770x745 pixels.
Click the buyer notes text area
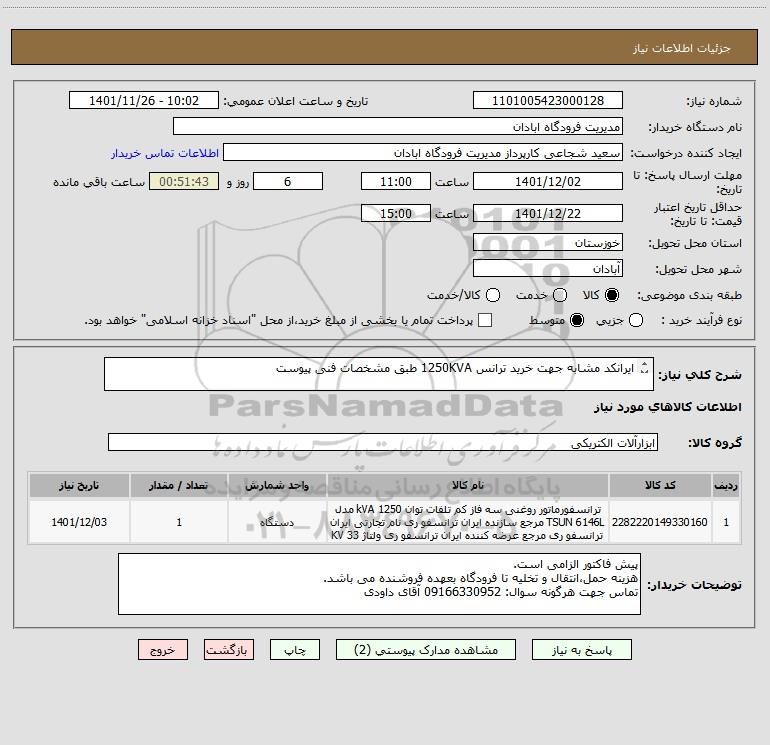(379, 584)
